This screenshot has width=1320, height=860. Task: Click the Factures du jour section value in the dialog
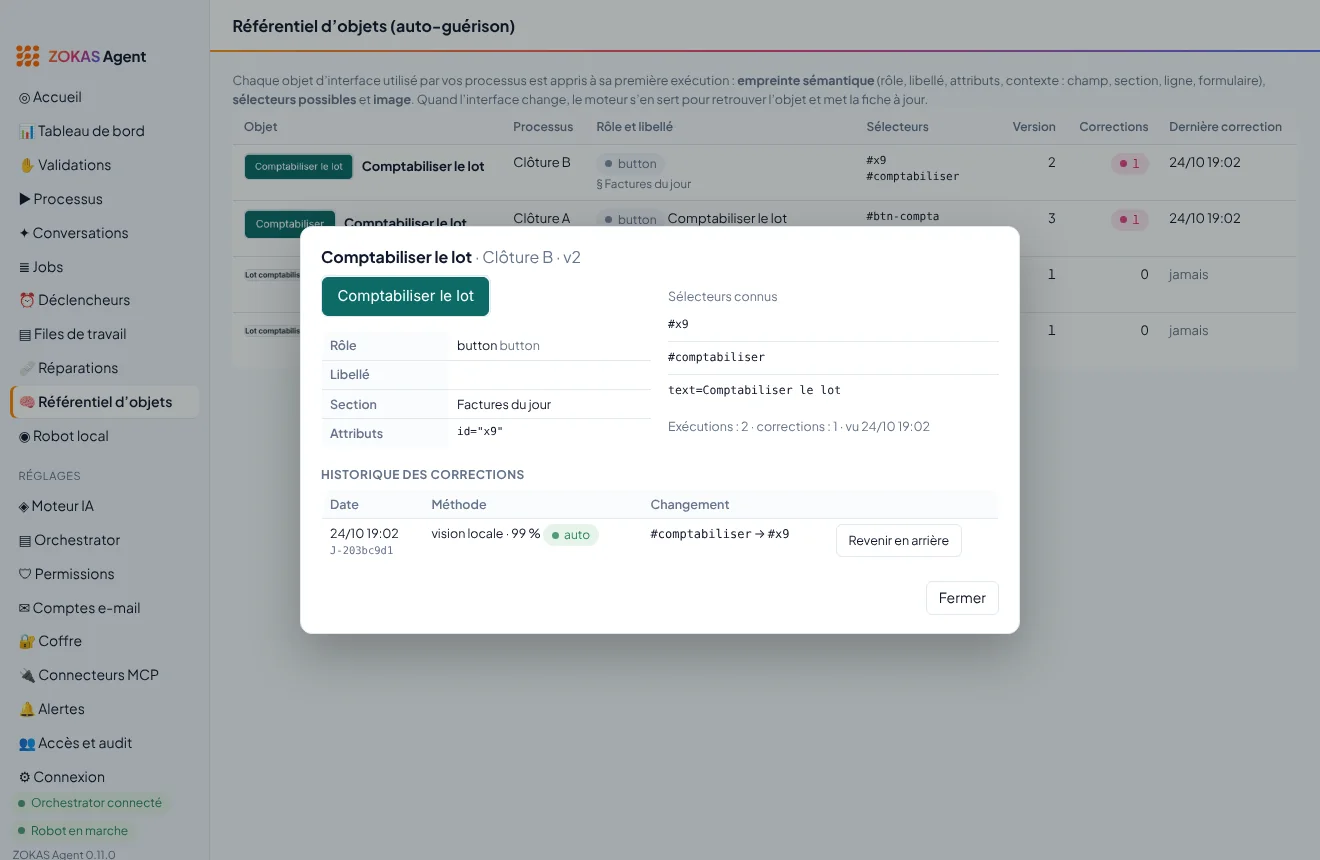pos(504,405)
